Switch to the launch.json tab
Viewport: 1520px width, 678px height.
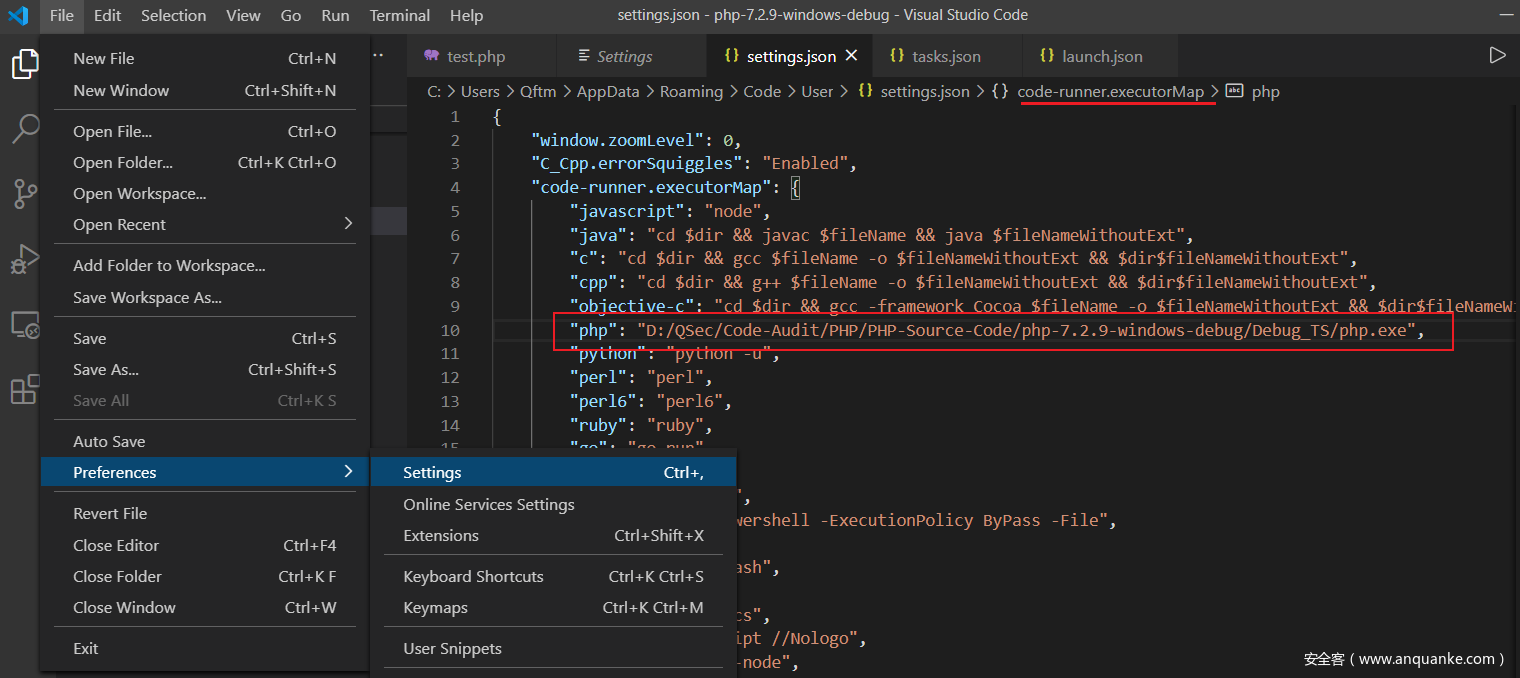1101,57
